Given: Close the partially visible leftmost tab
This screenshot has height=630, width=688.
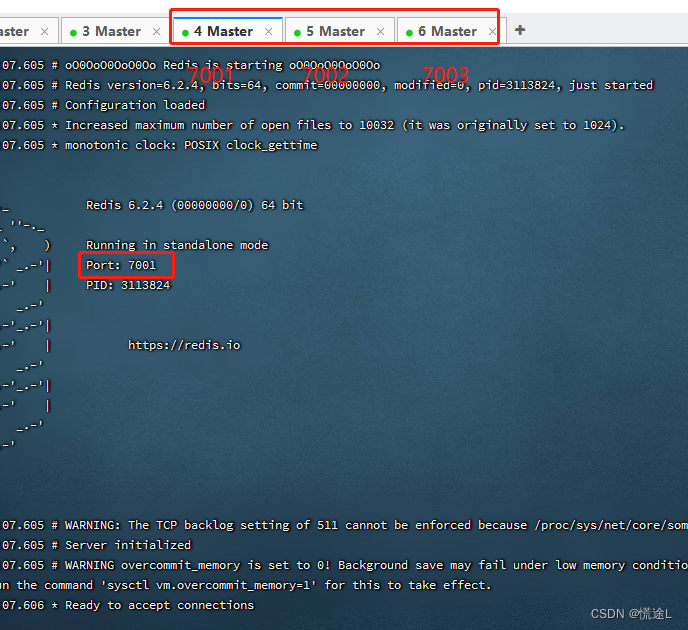Looking at the screenshot, I should [44, 32].
